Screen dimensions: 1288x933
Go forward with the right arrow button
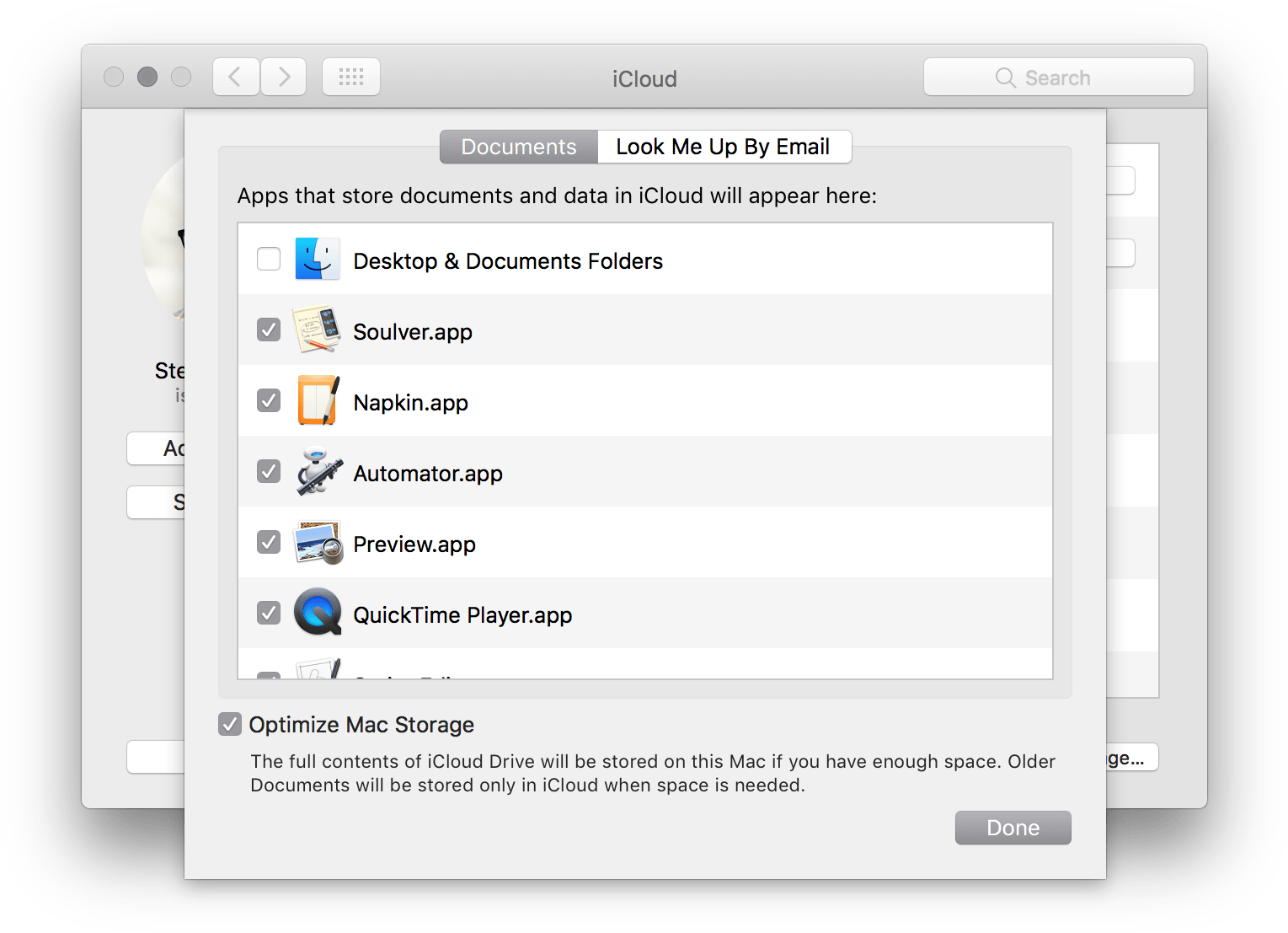coord(284,77)
